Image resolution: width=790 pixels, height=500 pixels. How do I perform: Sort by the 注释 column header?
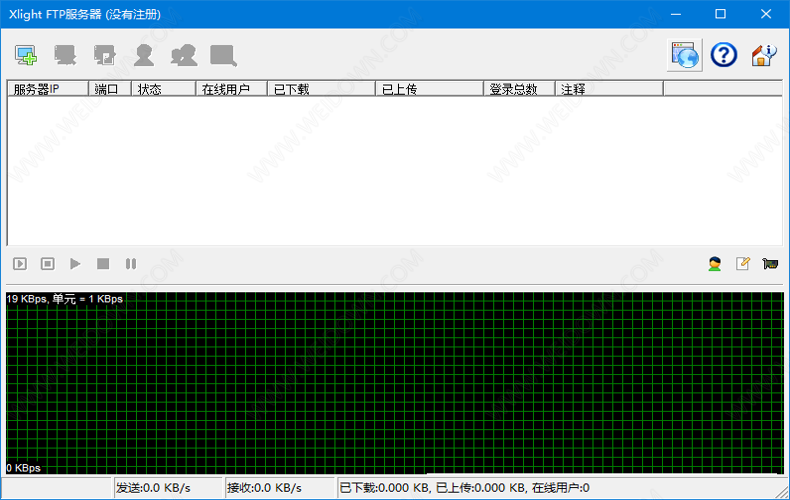[x=609, y=89]
